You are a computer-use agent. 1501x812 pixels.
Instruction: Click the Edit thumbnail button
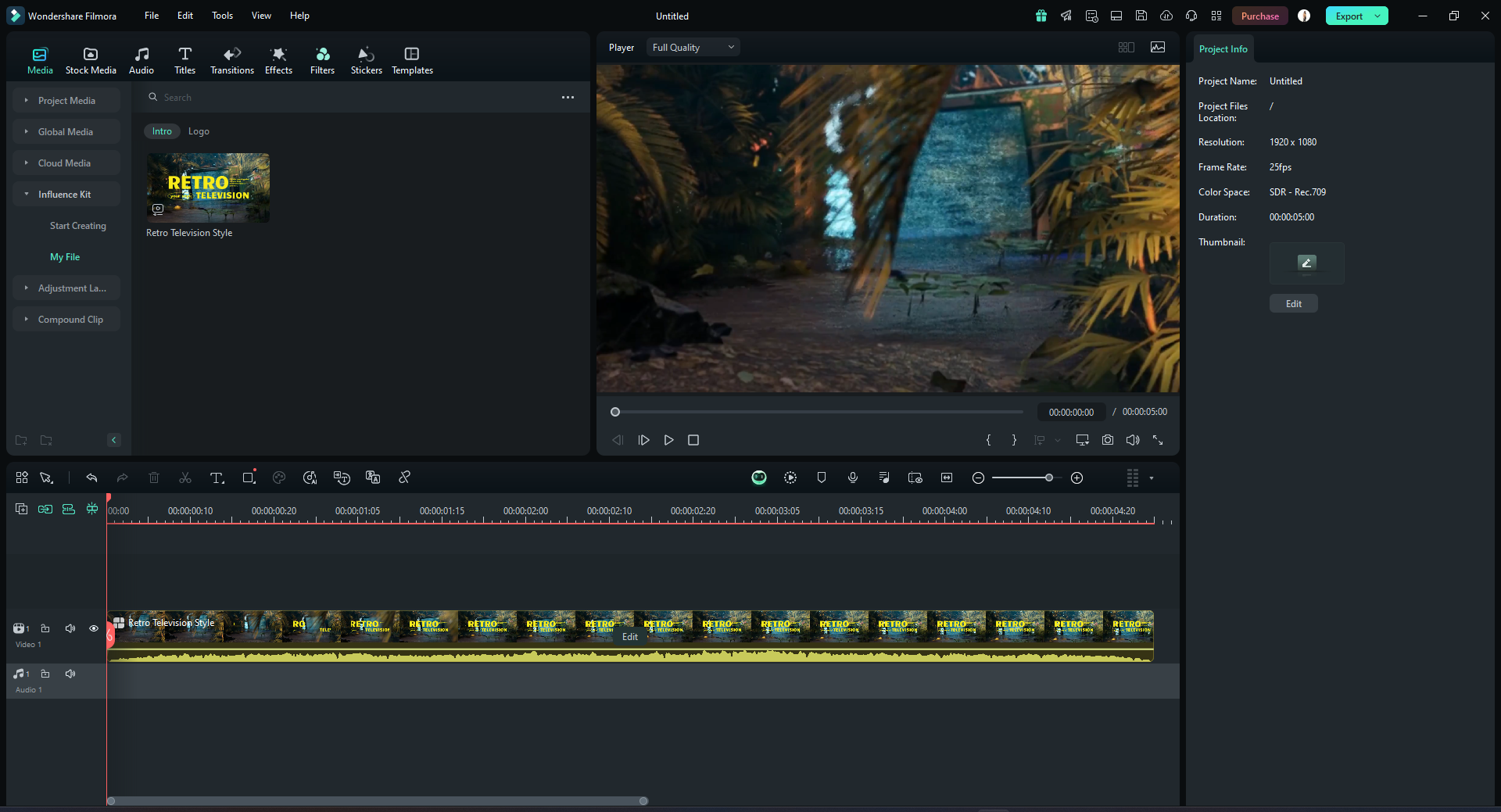tap(1293, 304)
